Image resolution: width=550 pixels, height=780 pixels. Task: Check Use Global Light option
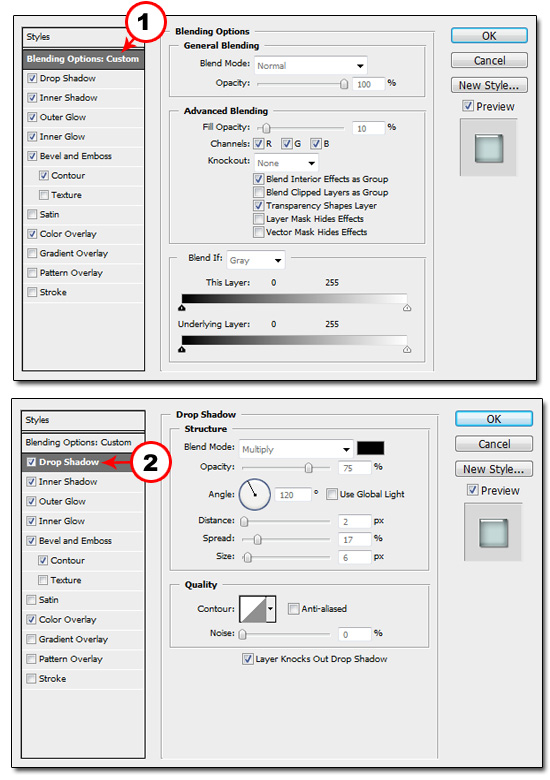[332, 494]
